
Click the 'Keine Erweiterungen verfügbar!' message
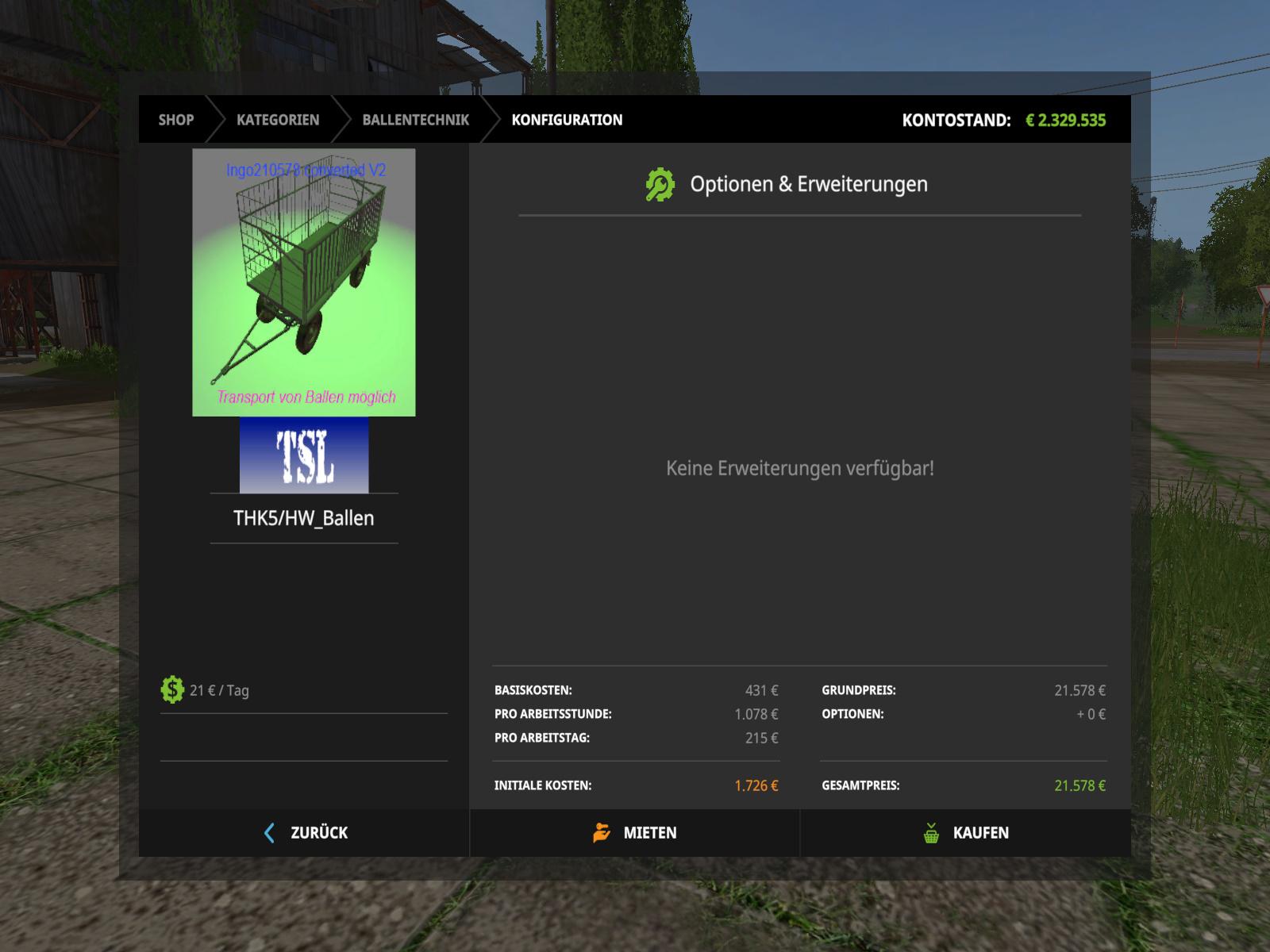(x=799, y=468)
